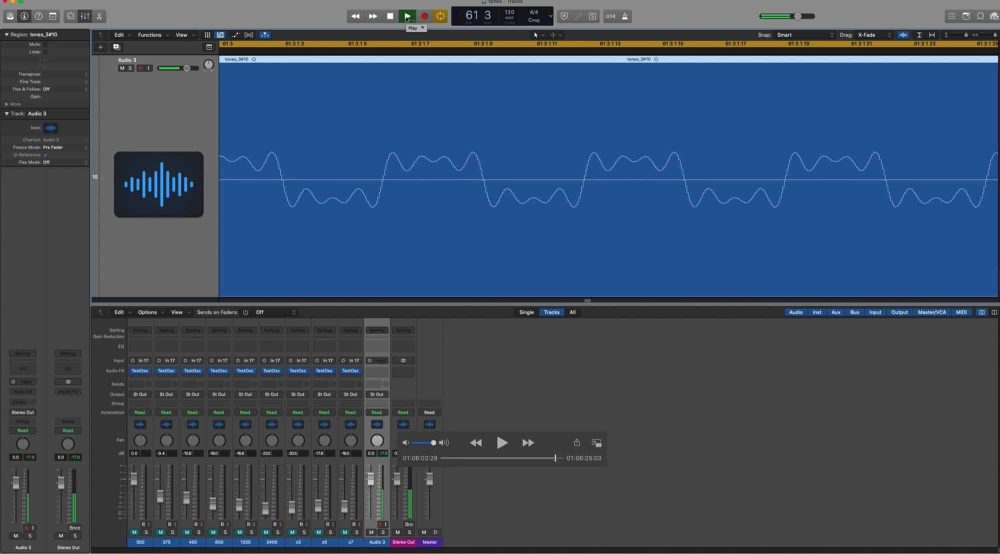
Task: Add a new track with the plus button
Action: click(100, 47)
